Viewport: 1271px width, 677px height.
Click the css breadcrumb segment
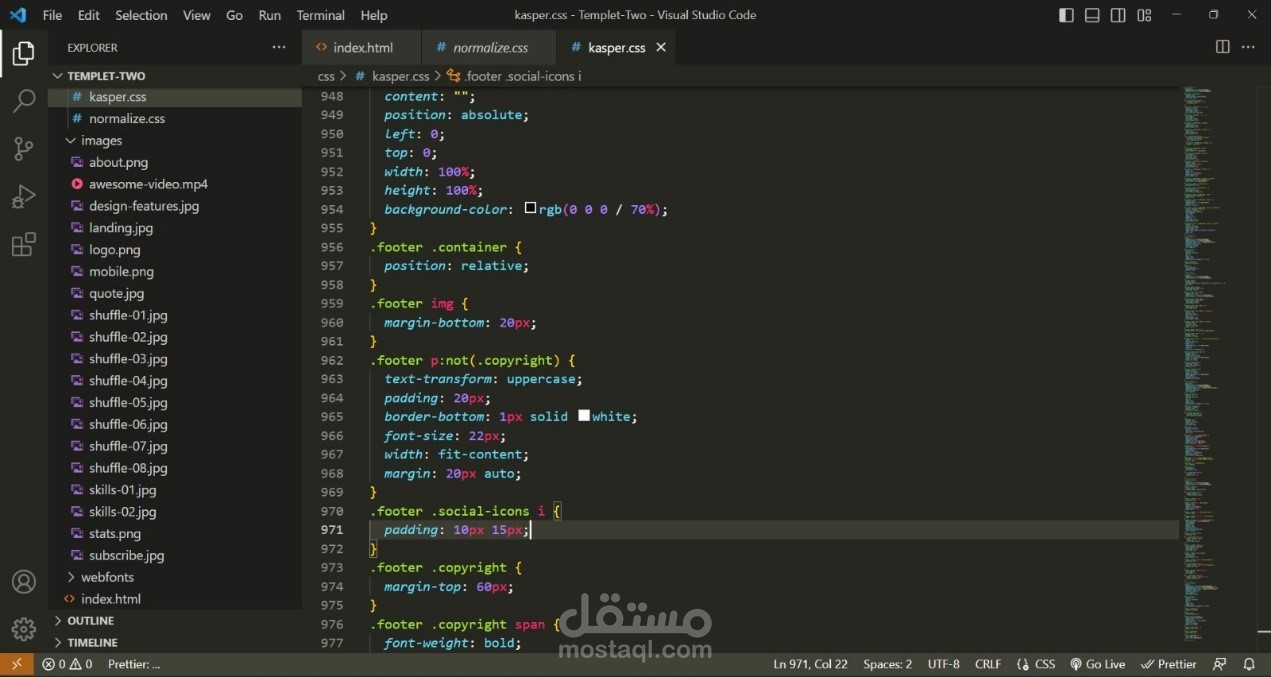(x=326, y=76)
